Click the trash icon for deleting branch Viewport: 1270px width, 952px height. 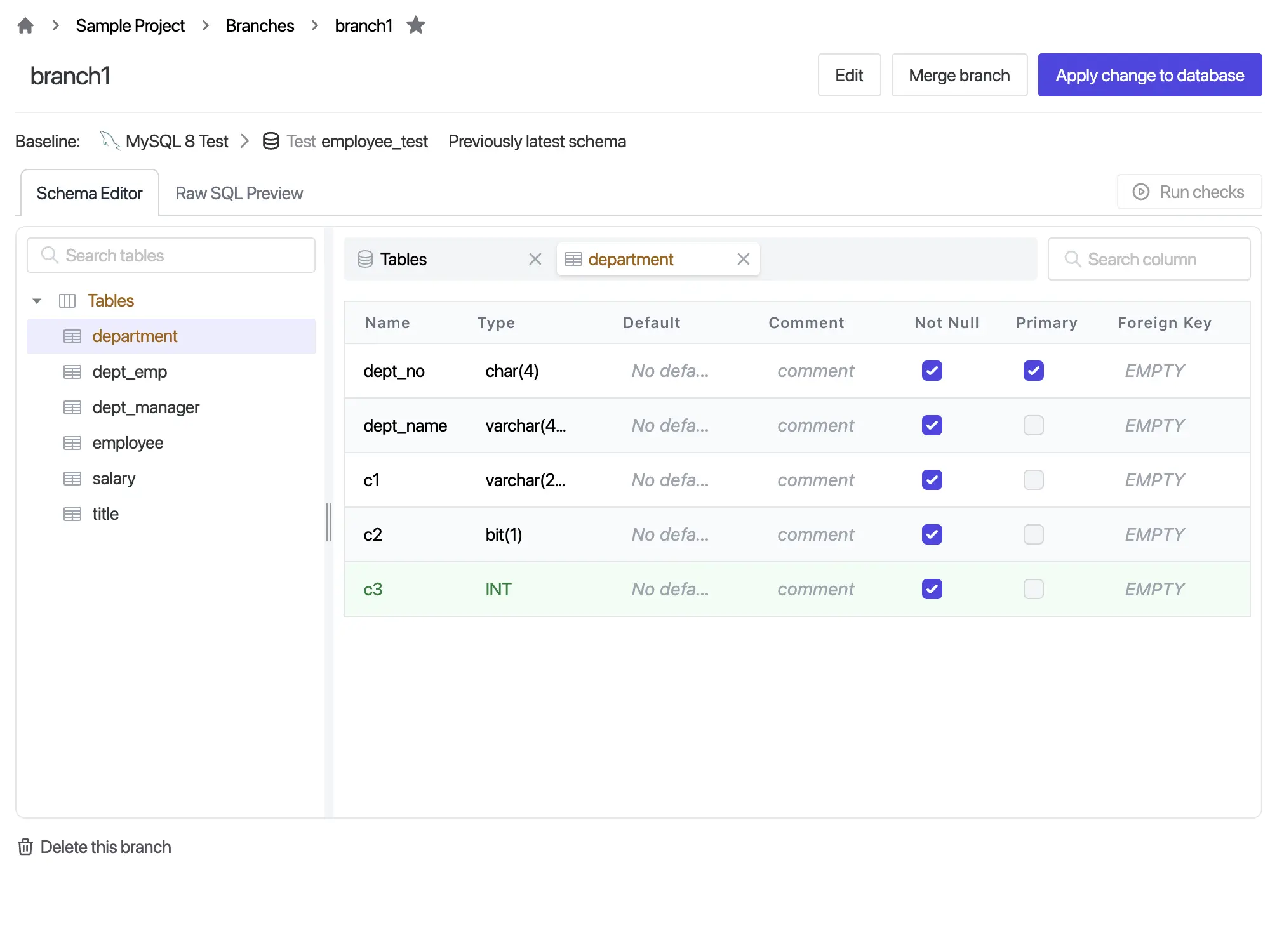coord(25,847)
